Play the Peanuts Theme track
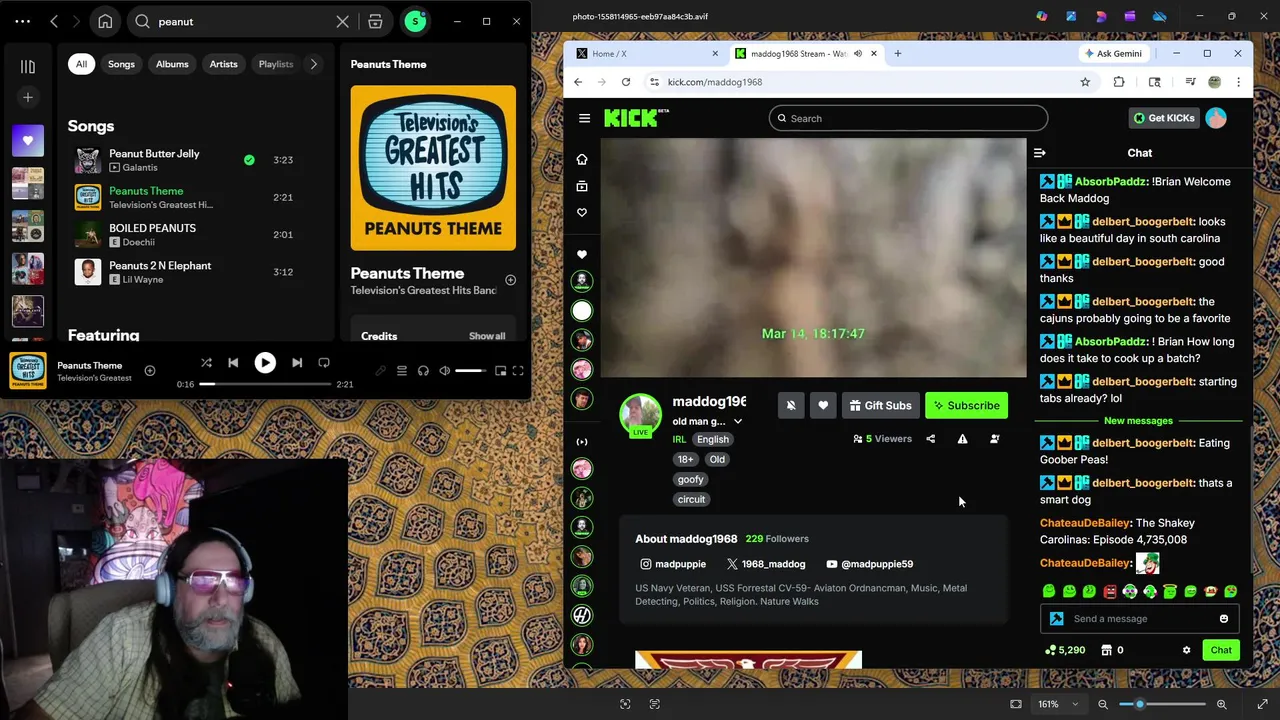Screen dimensions: 1280x720 265,363
